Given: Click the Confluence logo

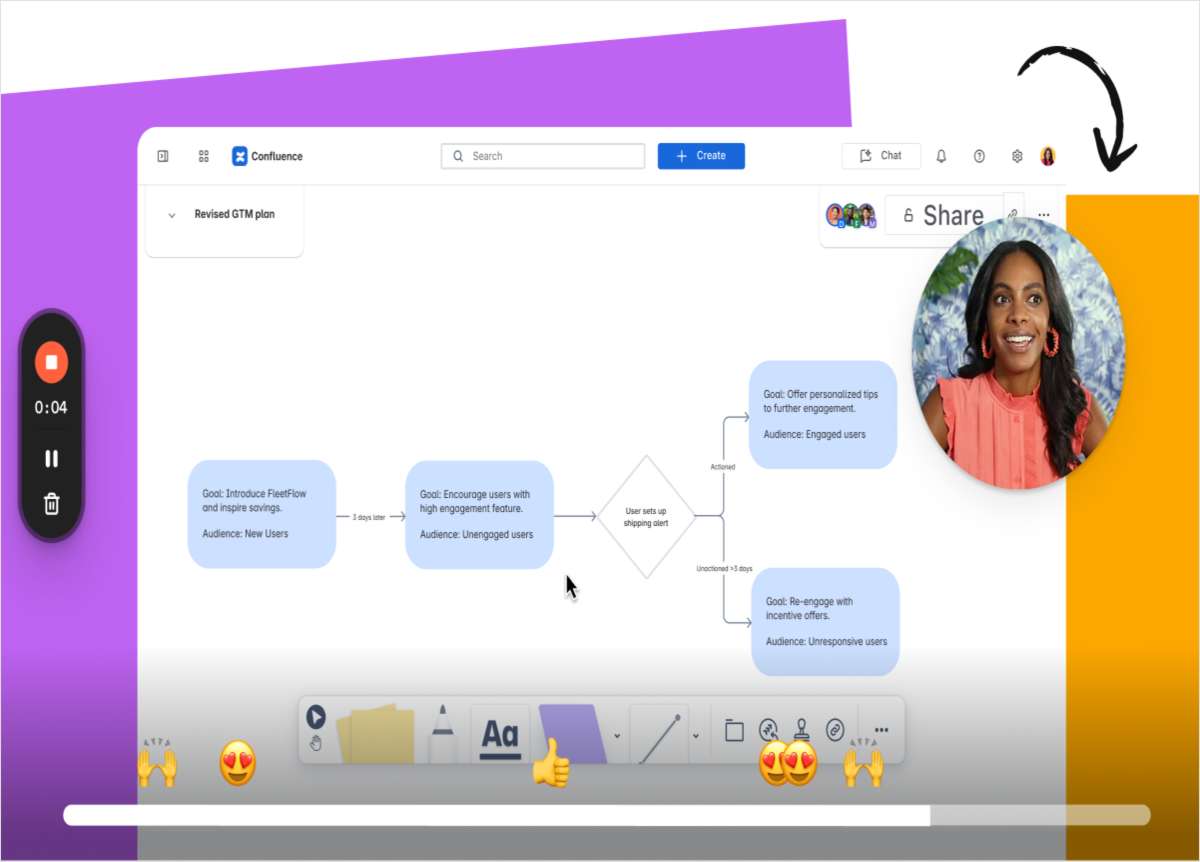Looking at the screenshot, I should 267,156.
